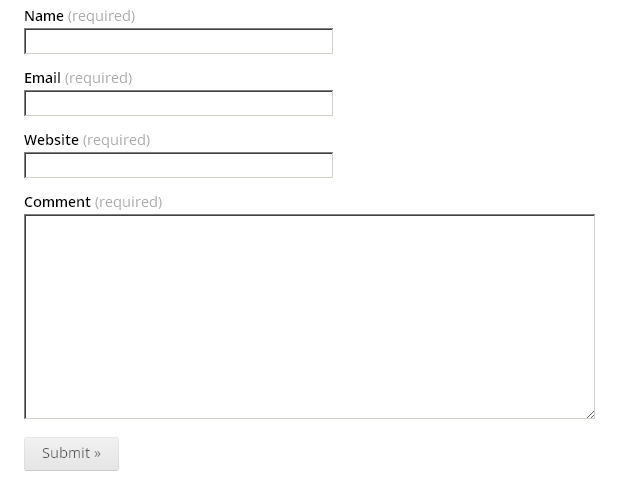Image resolution: width=632 pixels, height=485 pixels.
Task: Focus the text box under Name label
Action: coord(179,41)
